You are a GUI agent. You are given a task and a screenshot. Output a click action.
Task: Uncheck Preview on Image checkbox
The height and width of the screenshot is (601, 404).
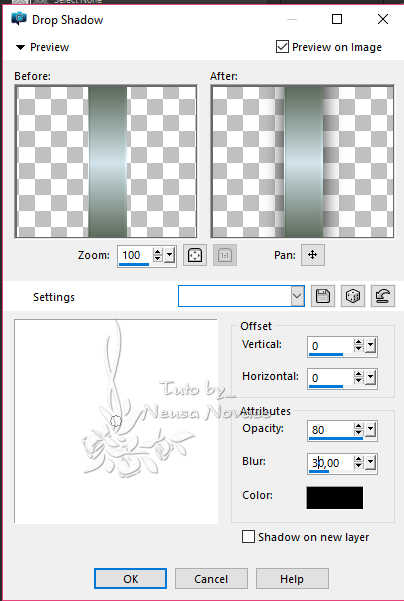tap(282, 47)
